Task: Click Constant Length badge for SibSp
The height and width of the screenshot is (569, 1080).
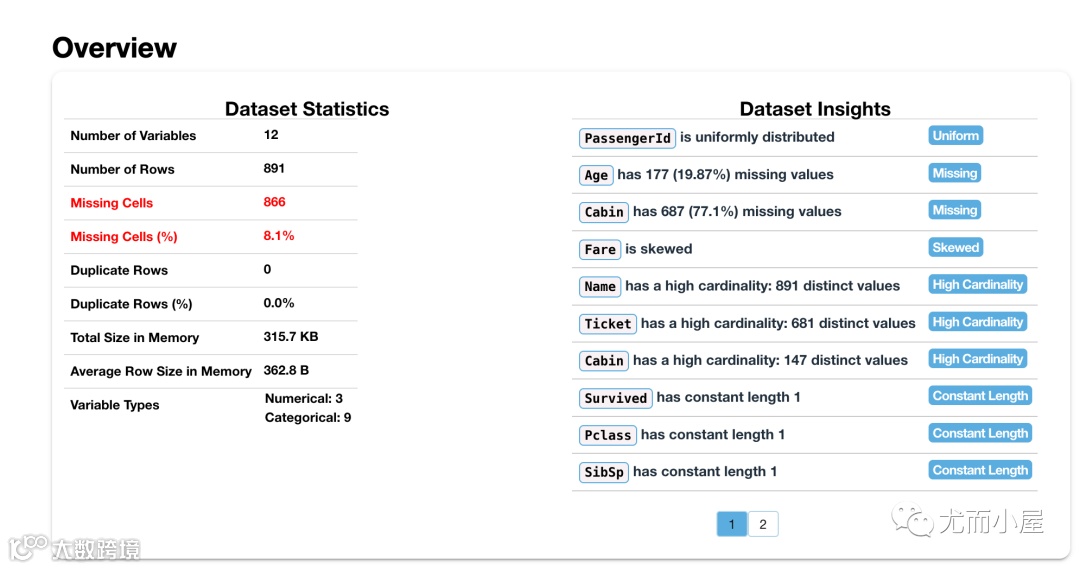Action: coord(980,470)
